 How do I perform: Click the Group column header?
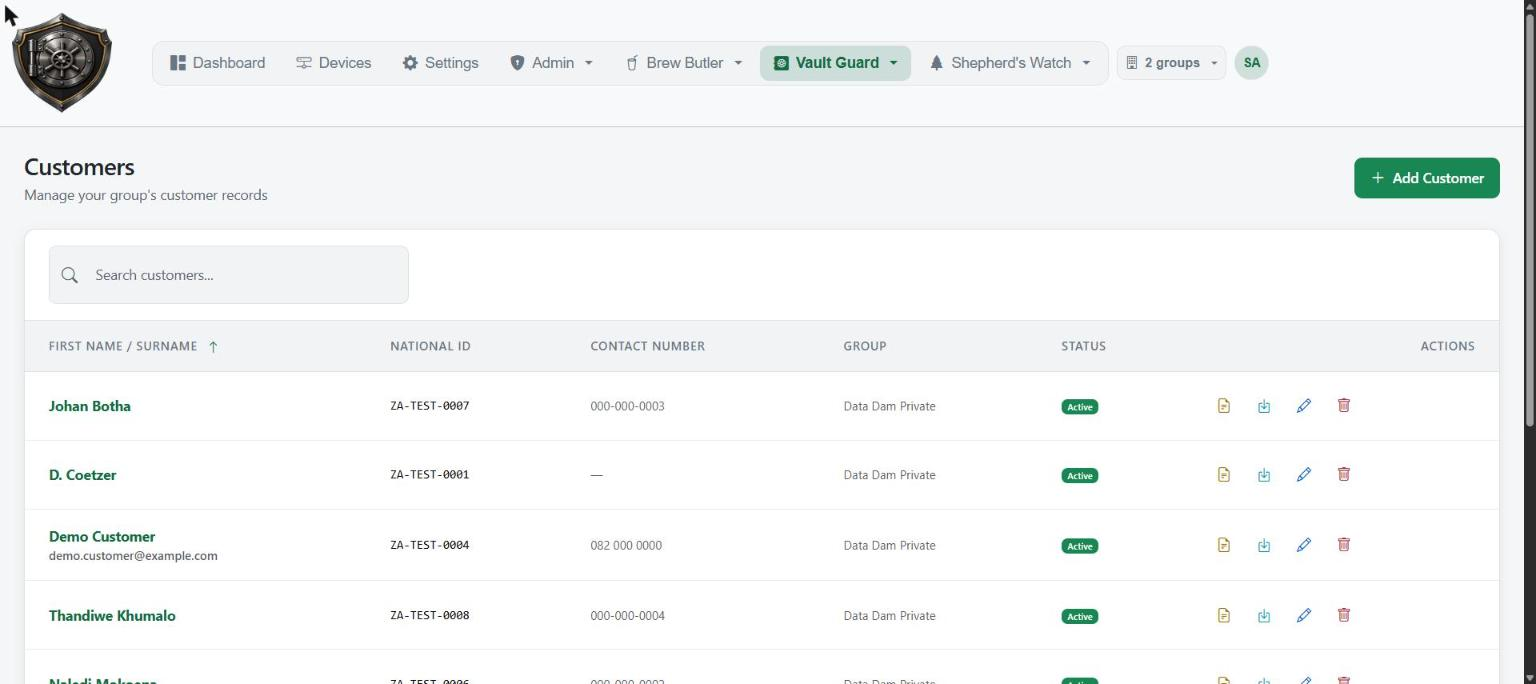(865, 346)
